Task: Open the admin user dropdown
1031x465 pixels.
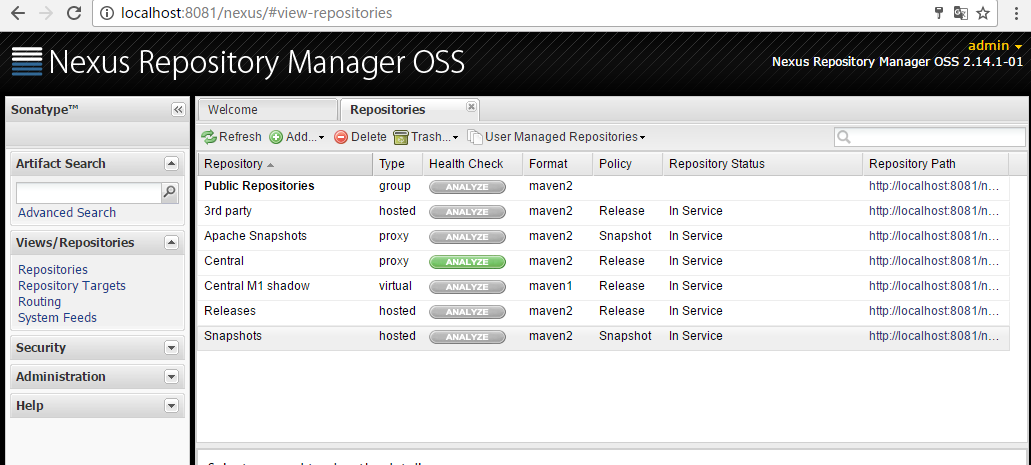Action: [x=995, y=45]
